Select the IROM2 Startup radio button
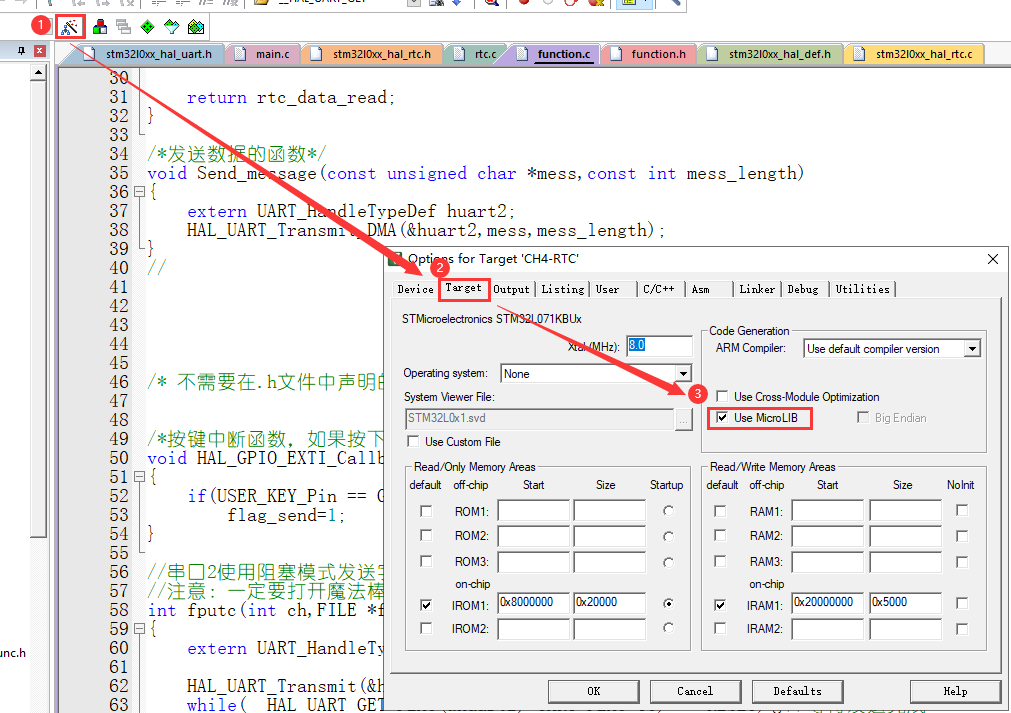Viewport: 1011px width, 713px height. coord(669,628)
